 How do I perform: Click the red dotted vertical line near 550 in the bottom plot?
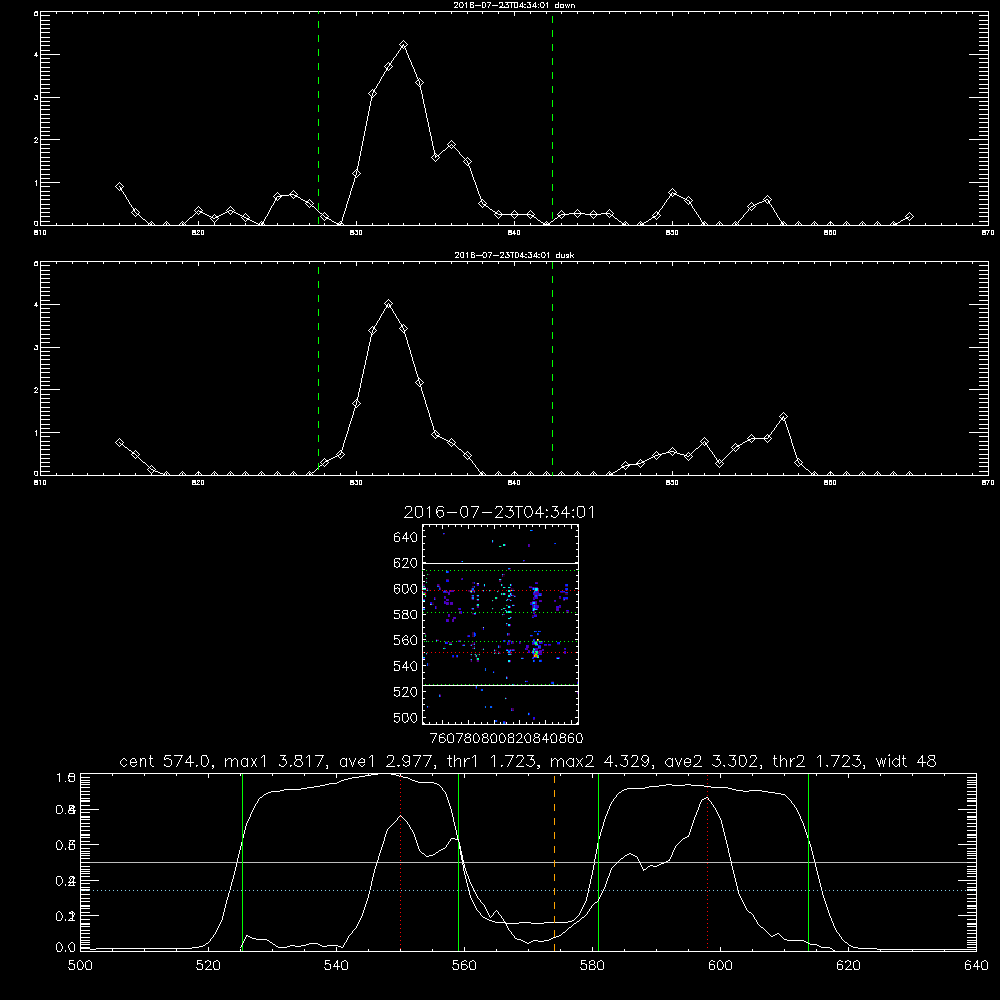click(x=401, y=862)
